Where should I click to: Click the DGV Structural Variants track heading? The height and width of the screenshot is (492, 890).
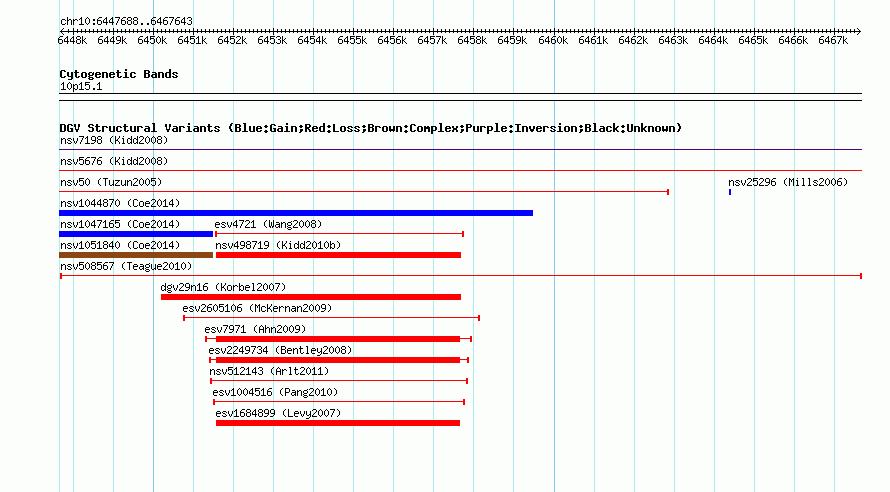pyautogui.click(x=370, y=128)
